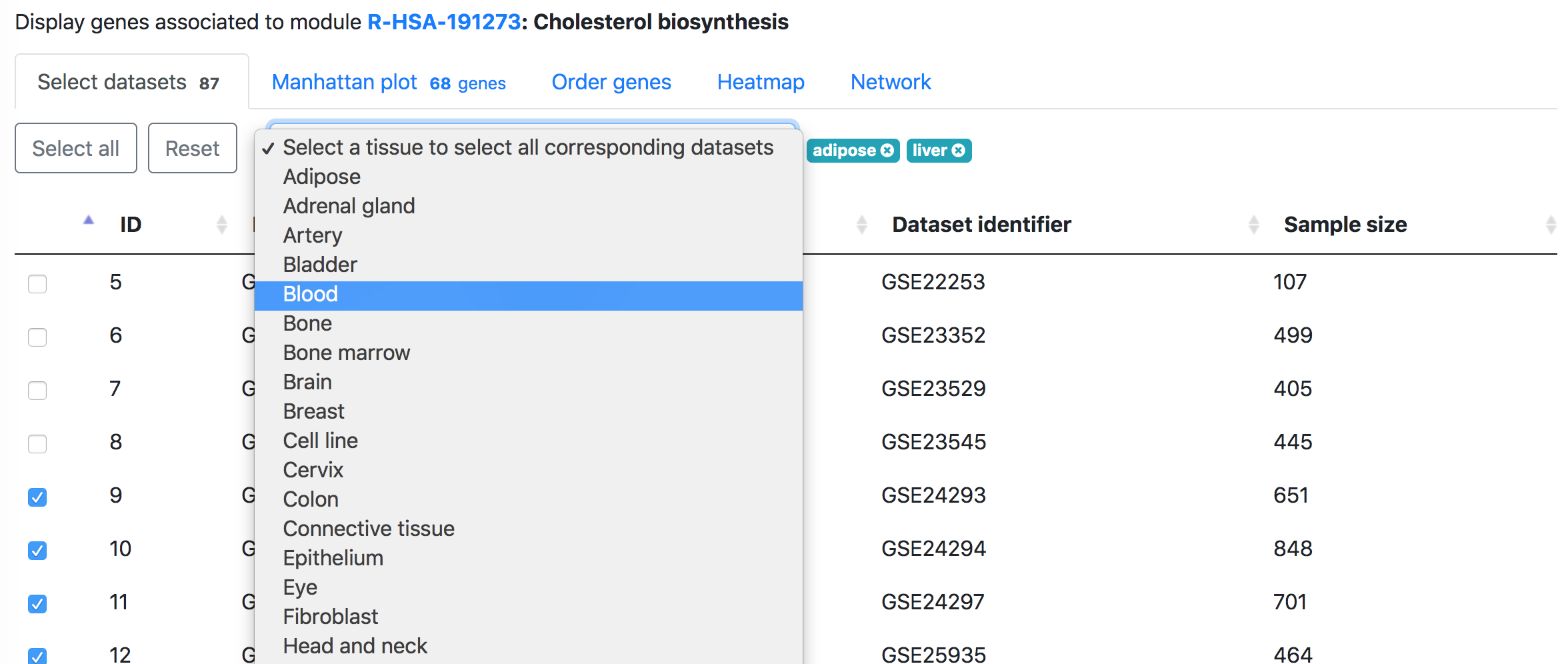
Task: Click the Reset button
Action: coord(193,148)
